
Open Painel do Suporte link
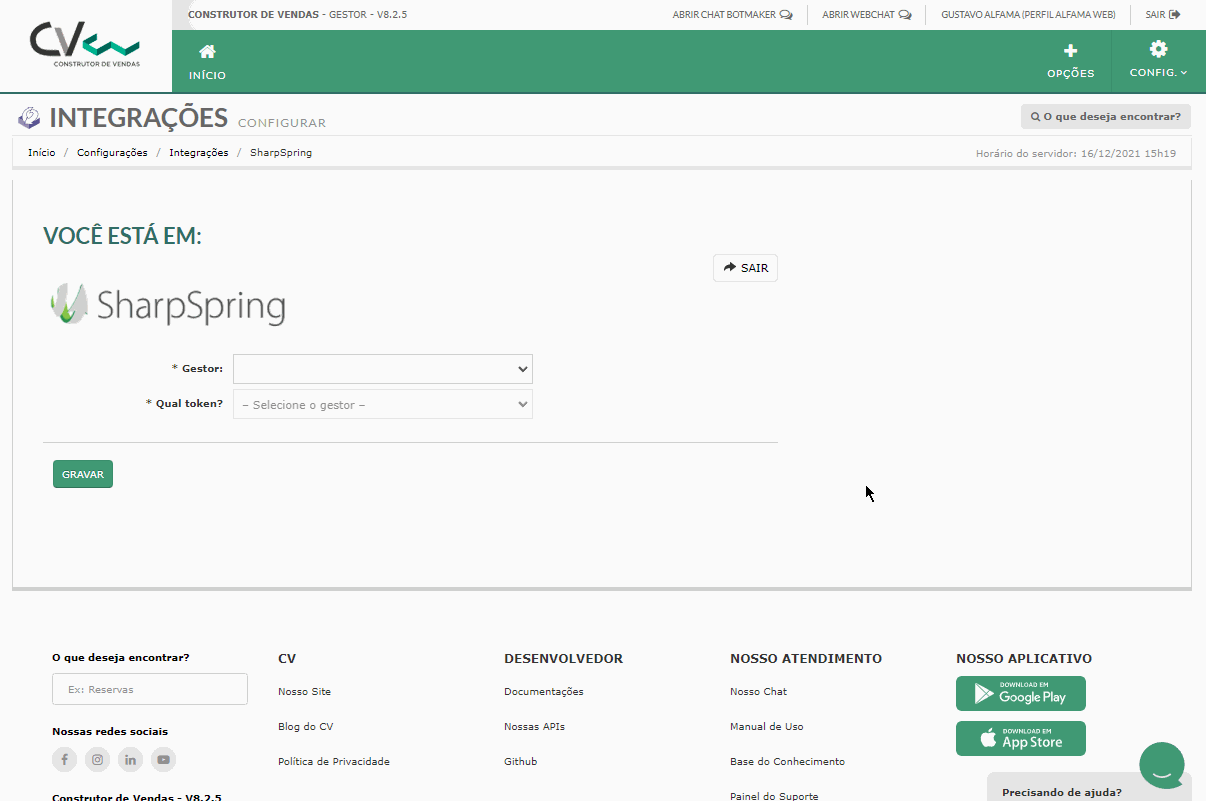[774, 796]
